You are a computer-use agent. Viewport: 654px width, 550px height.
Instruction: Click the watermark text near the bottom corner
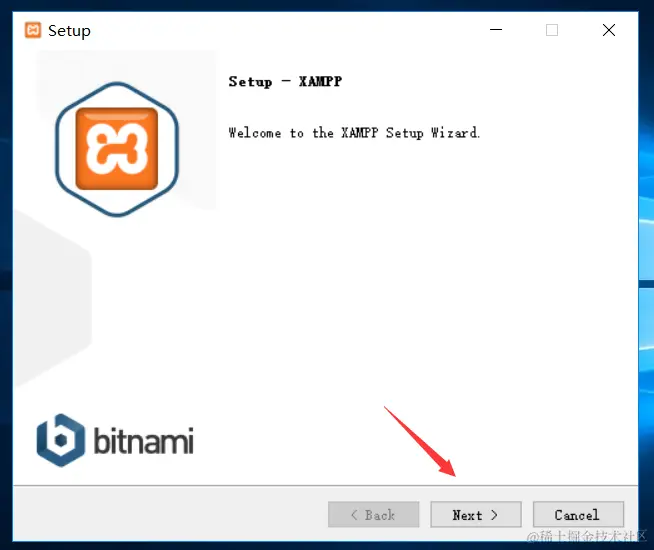(x=587, y=536)
